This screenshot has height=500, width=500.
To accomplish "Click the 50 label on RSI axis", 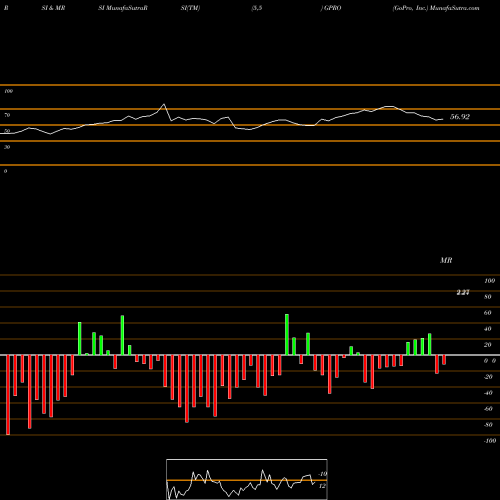I will 7,131.
